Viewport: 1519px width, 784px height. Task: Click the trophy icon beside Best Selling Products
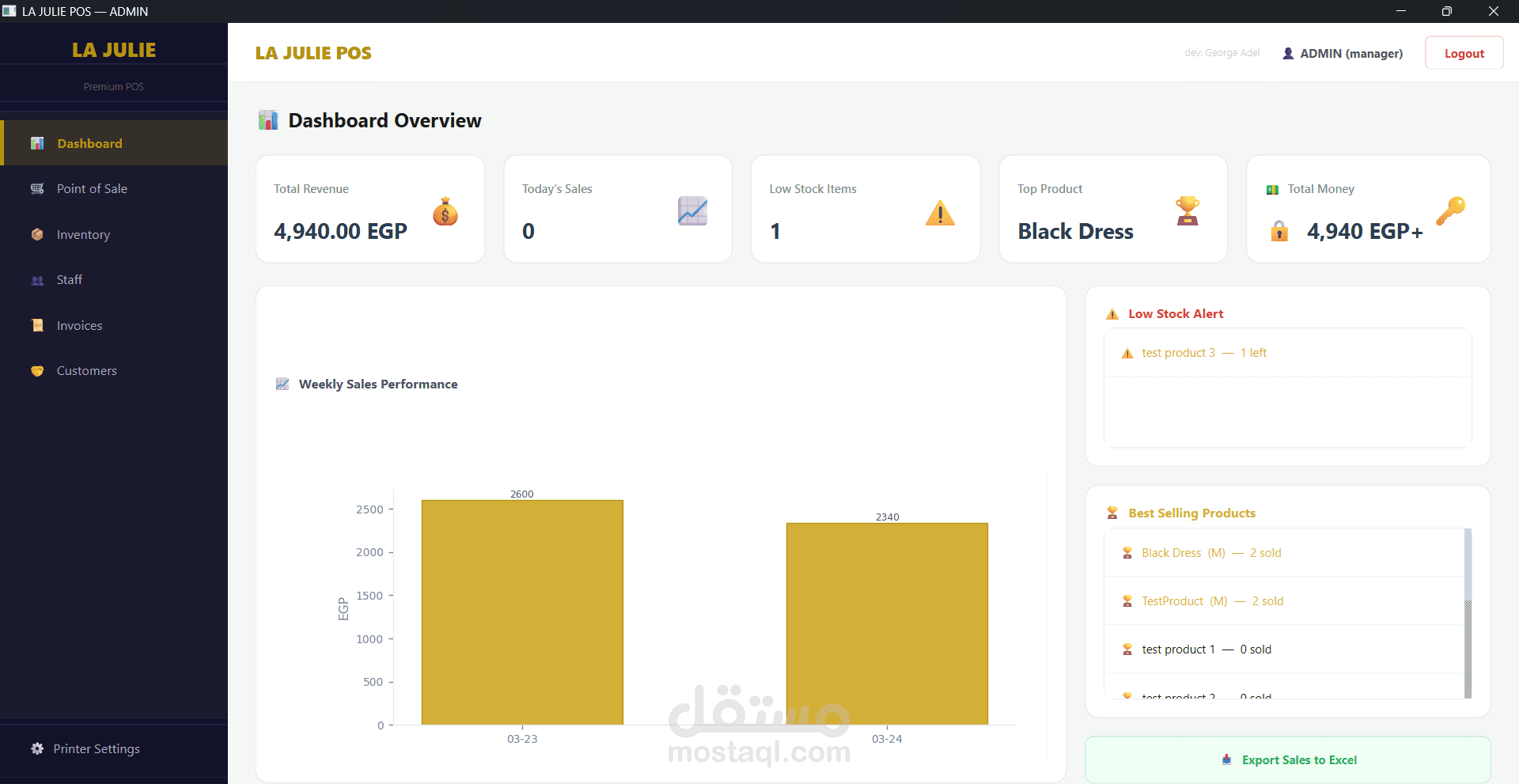click(1112, 513)
